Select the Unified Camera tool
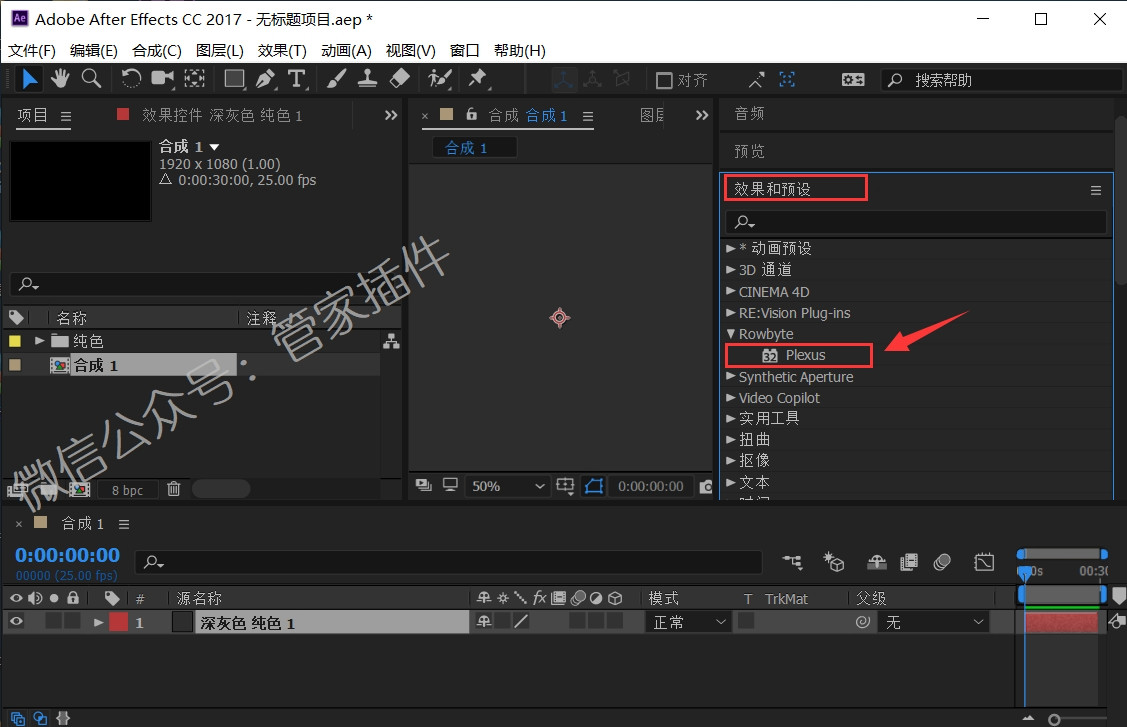1127x727 pixels. (162, 78)
